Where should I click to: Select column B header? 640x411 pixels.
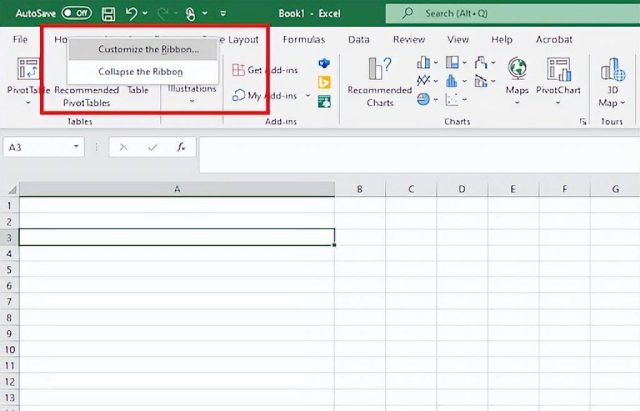pos(360,189)
